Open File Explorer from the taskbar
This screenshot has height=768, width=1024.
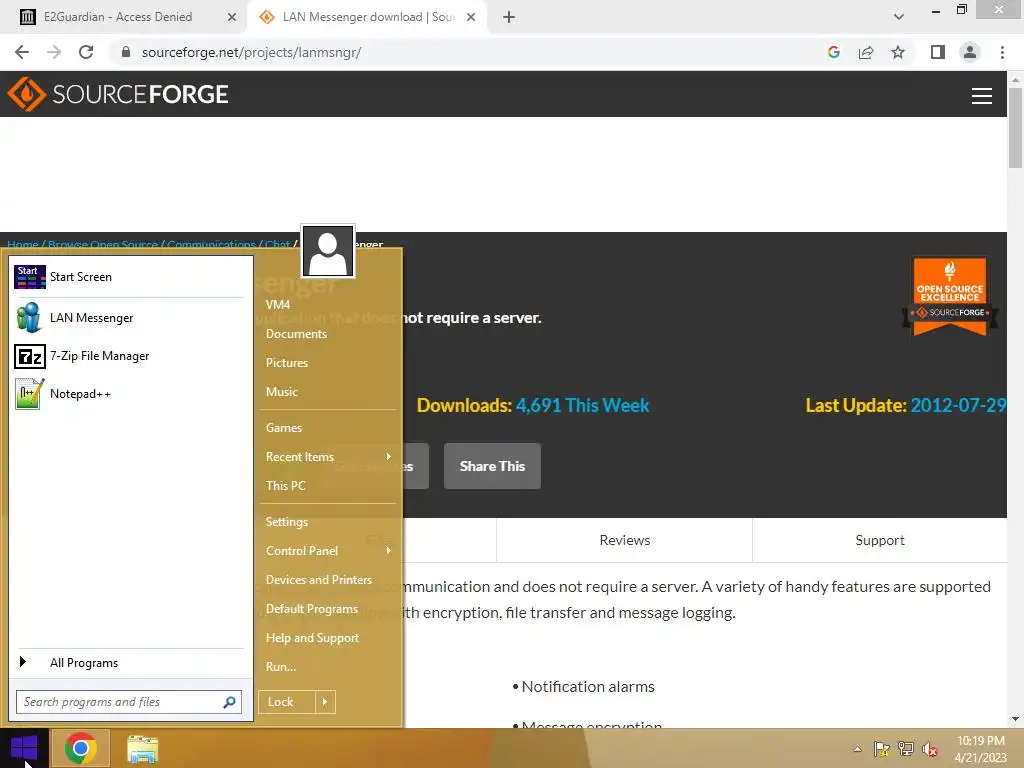pyautogui.click(x=142, y=749)
